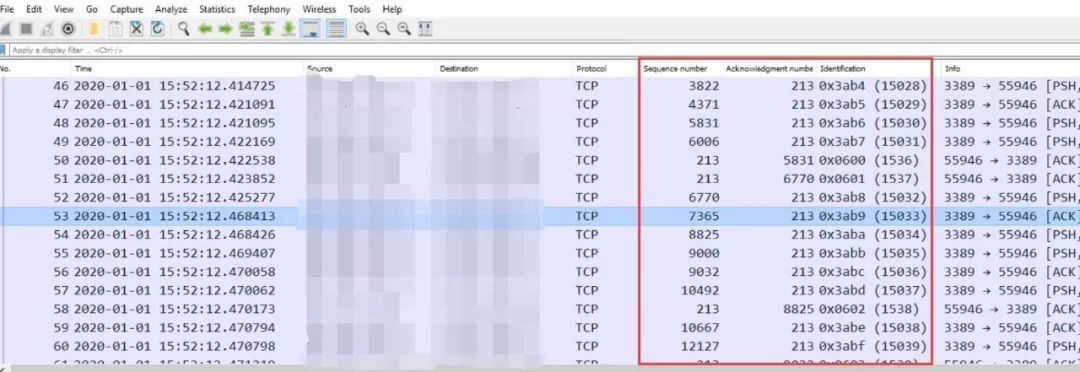1080x372 pixels.
Task: Click Info cell of packet 51
Action: (1011, 179)
